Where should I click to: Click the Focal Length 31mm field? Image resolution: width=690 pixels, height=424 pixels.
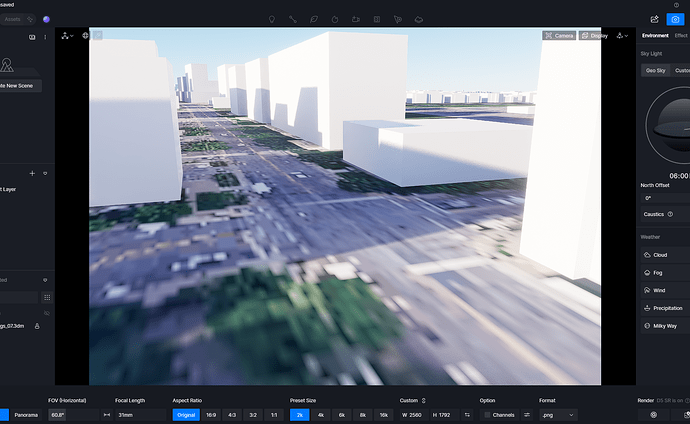(140, 415)
